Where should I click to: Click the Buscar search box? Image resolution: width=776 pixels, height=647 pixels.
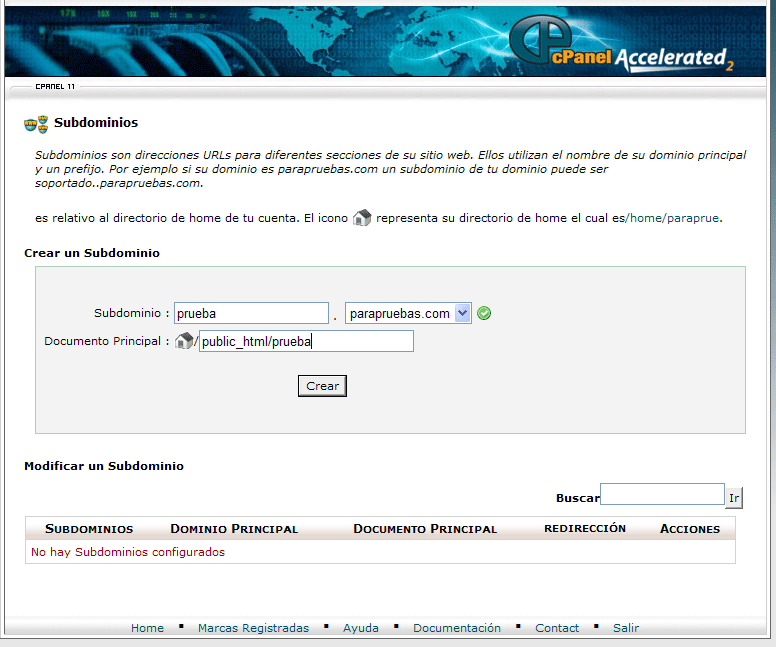click(x=661, y=495)
